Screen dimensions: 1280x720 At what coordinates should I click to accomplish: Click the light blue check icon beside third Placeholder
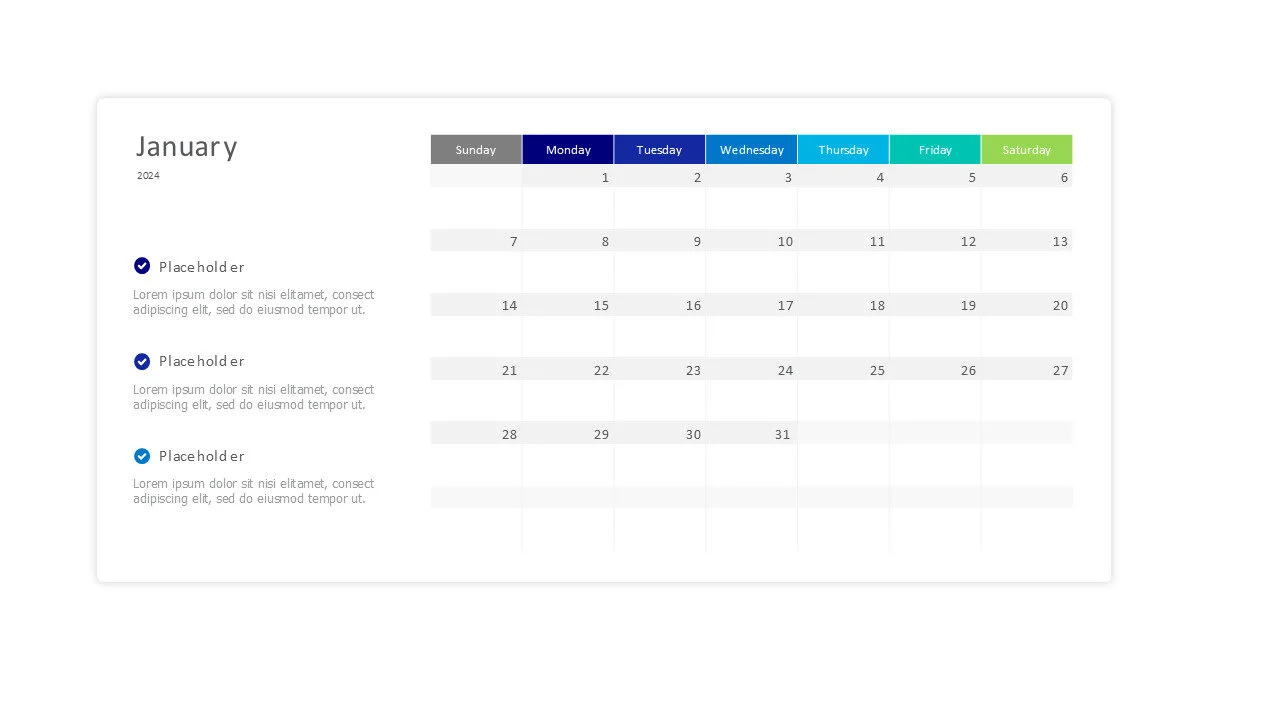[142, 456]
